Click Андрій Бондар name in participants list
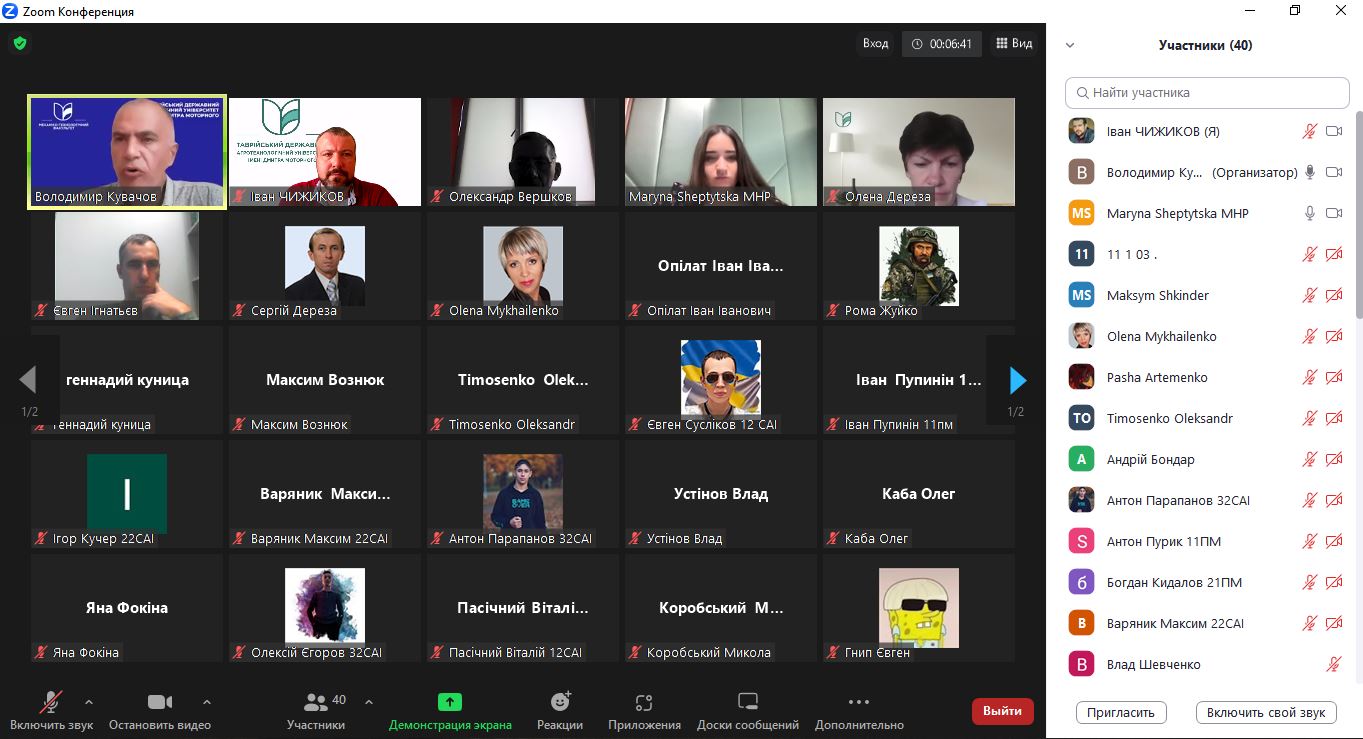1363x739 pixels. [x=1151, y=459]
